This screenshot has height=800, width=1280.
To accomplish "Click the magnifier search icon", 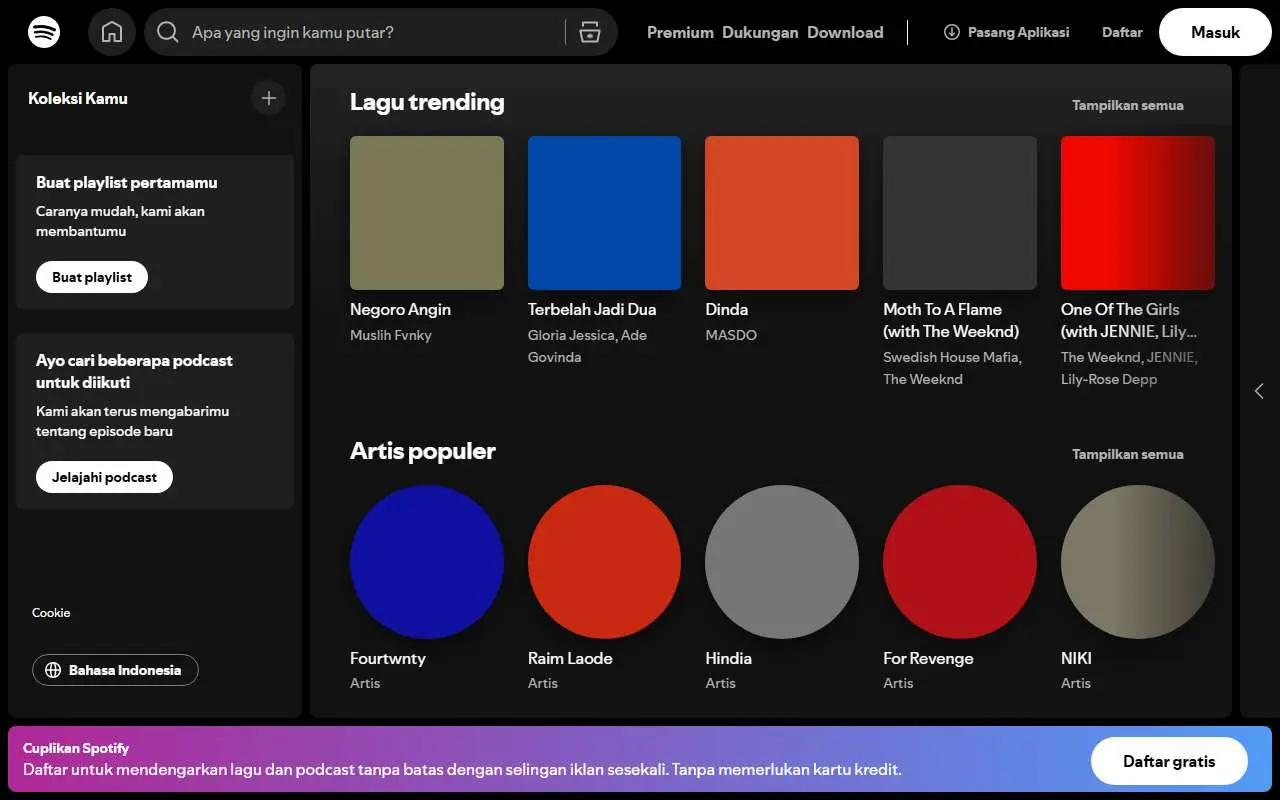I will (x=168, y=32).
